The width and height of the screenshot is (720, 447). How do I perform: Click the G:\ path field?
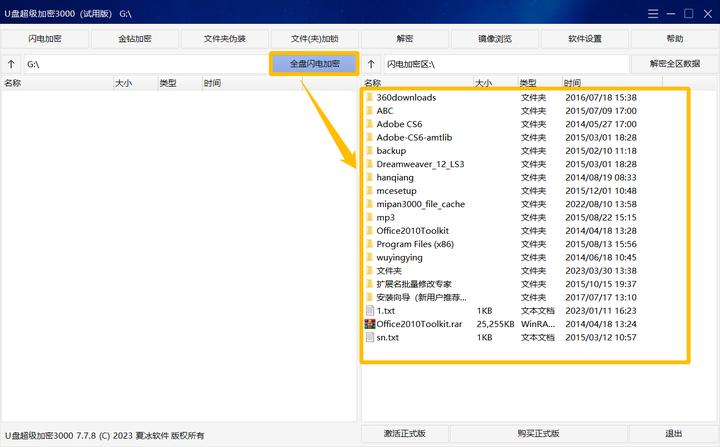(146, 64)
